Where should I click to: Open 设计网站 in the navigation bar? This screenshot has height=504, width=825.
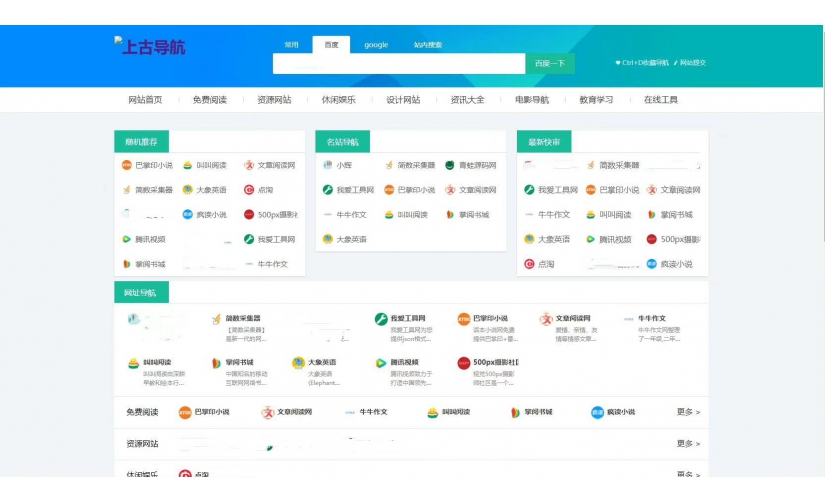[x=403, y=99]
